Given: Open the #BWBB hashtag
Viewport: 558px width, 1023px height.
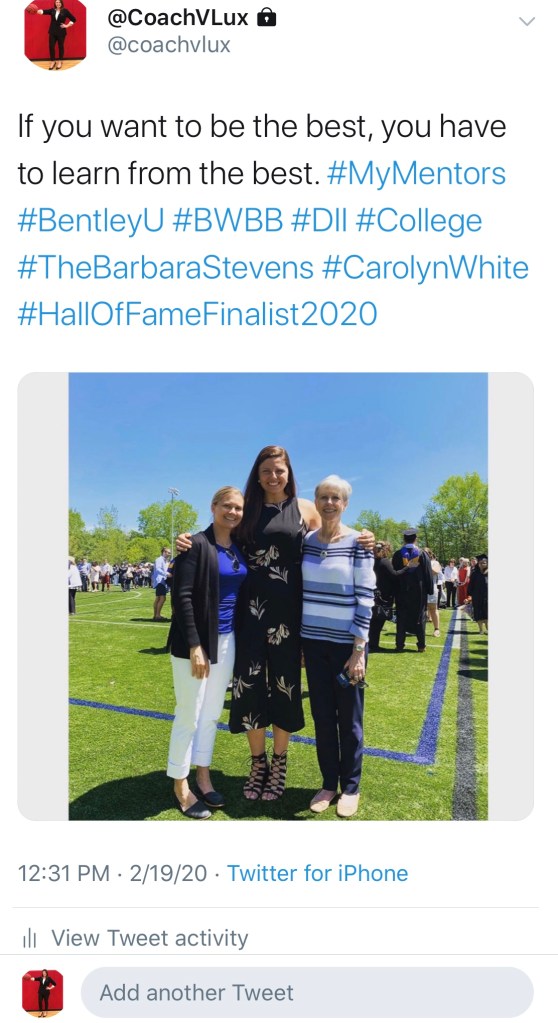Looking at the screenshot, I should click(x=228, y=221).
